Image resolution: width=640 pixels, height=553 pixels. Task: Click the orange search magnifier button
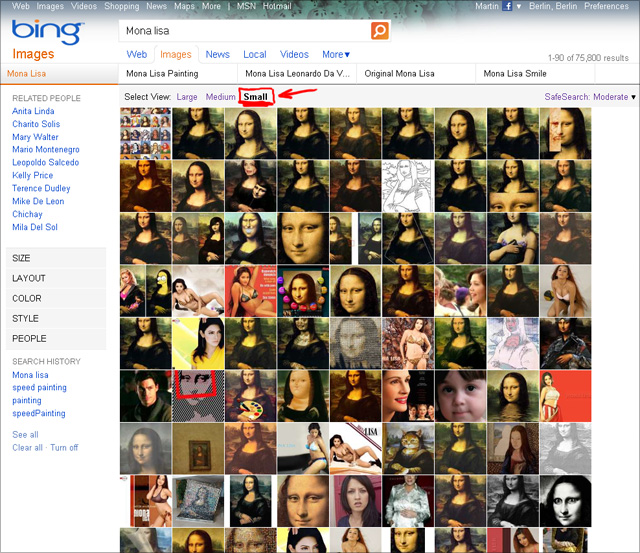pos(380,31)
